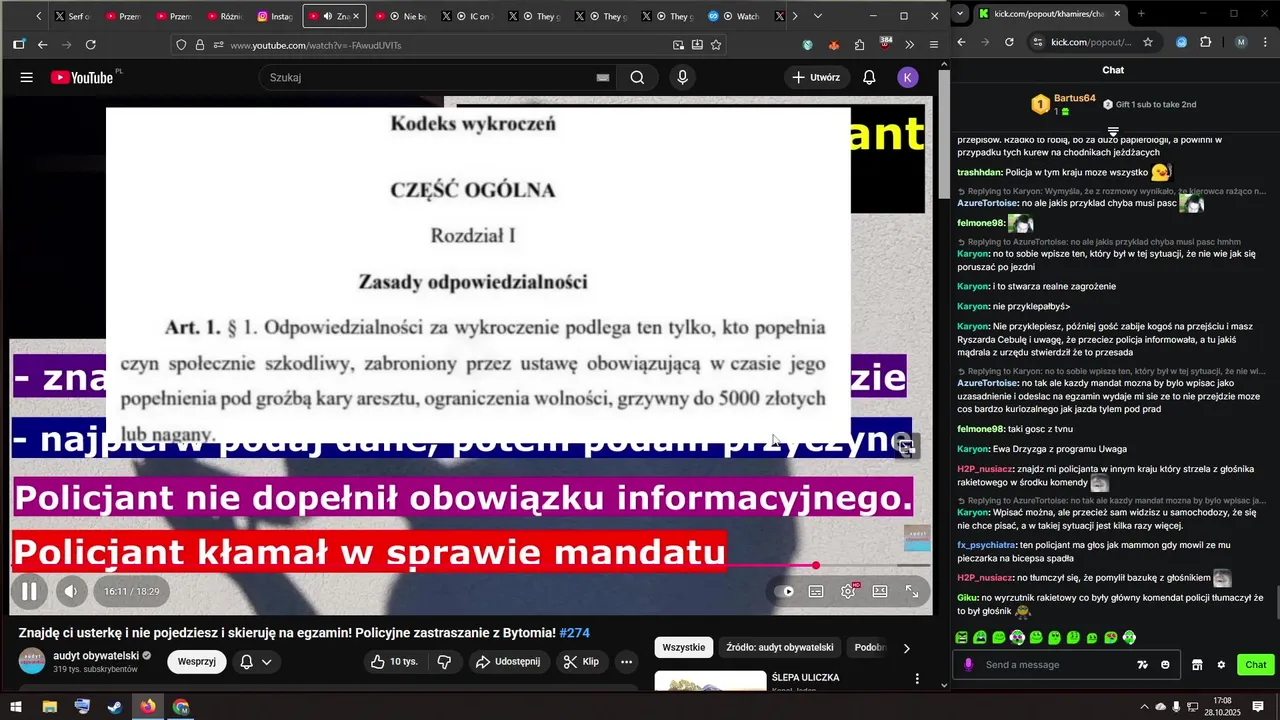Viewport: 1280px width, 720px height.
Task: Close the active Firefox tab
Action: (x=359, y=16)
